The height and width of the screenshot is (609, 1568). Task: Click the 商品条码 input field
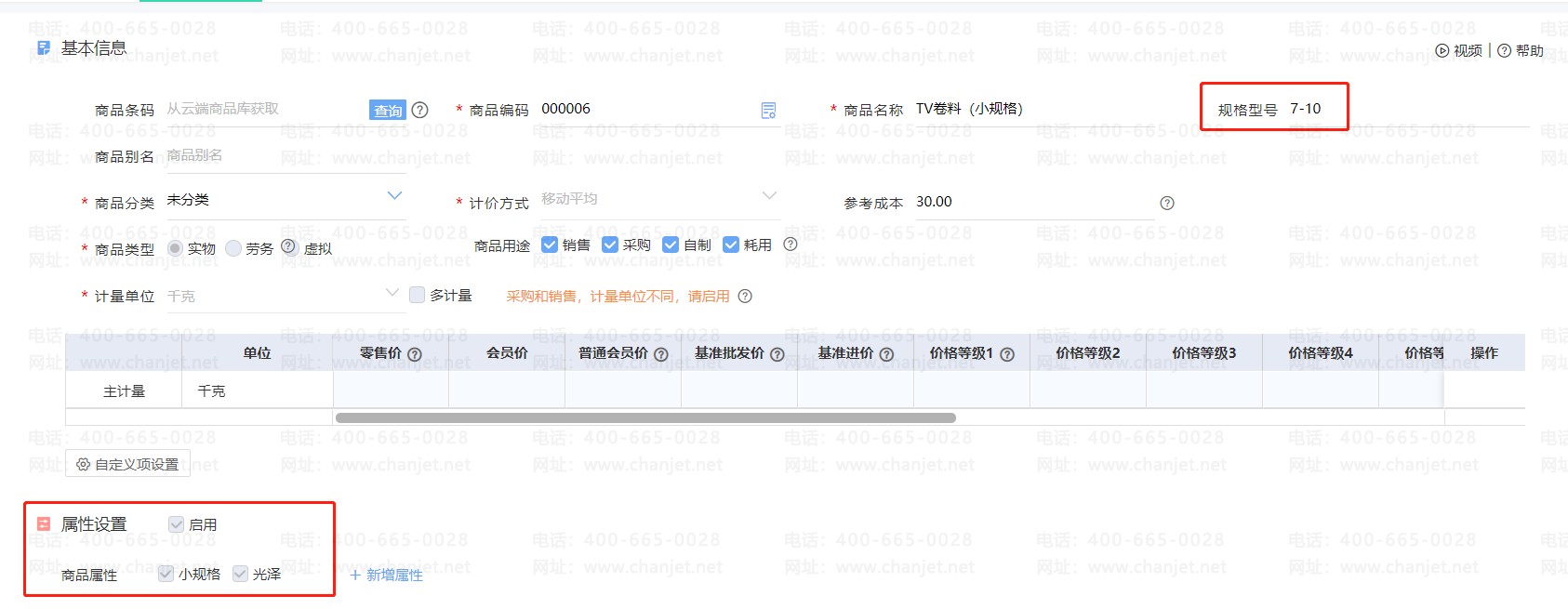(265, 109)
